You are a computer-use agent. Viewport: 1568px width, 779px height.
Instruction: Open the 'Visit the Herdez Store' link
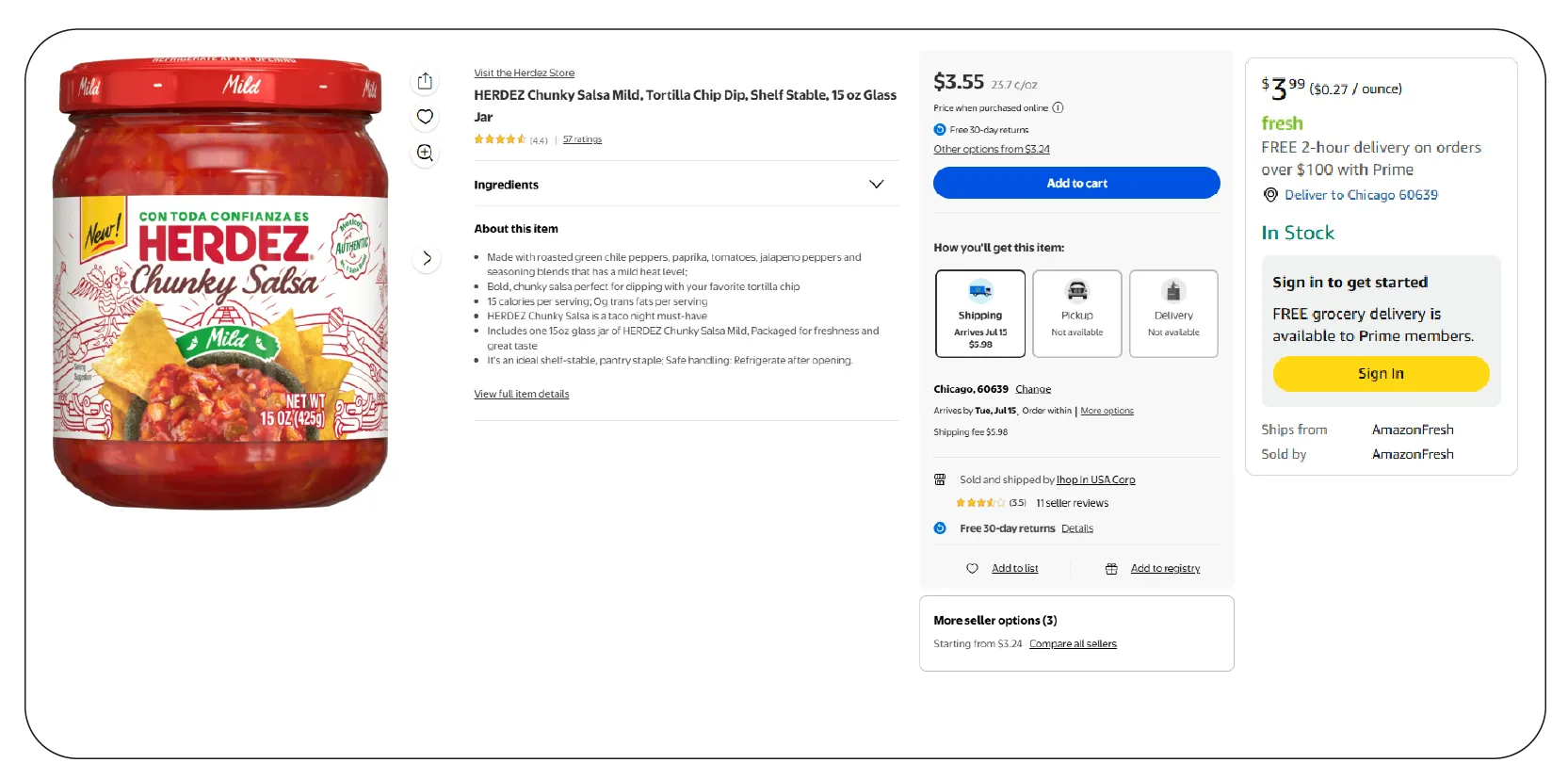[x=524, y=73]
